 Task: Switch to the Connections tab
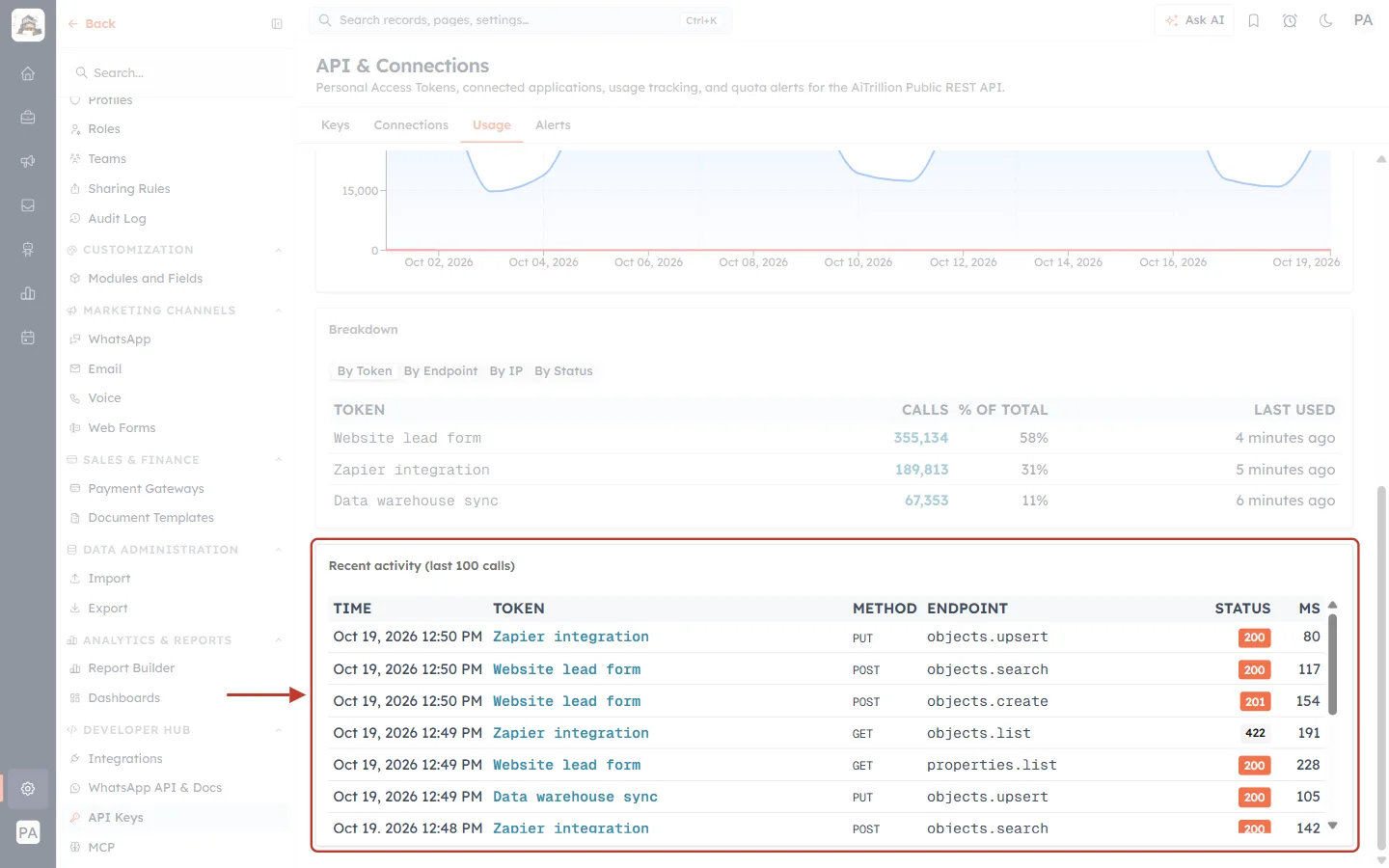pos(411,125)
